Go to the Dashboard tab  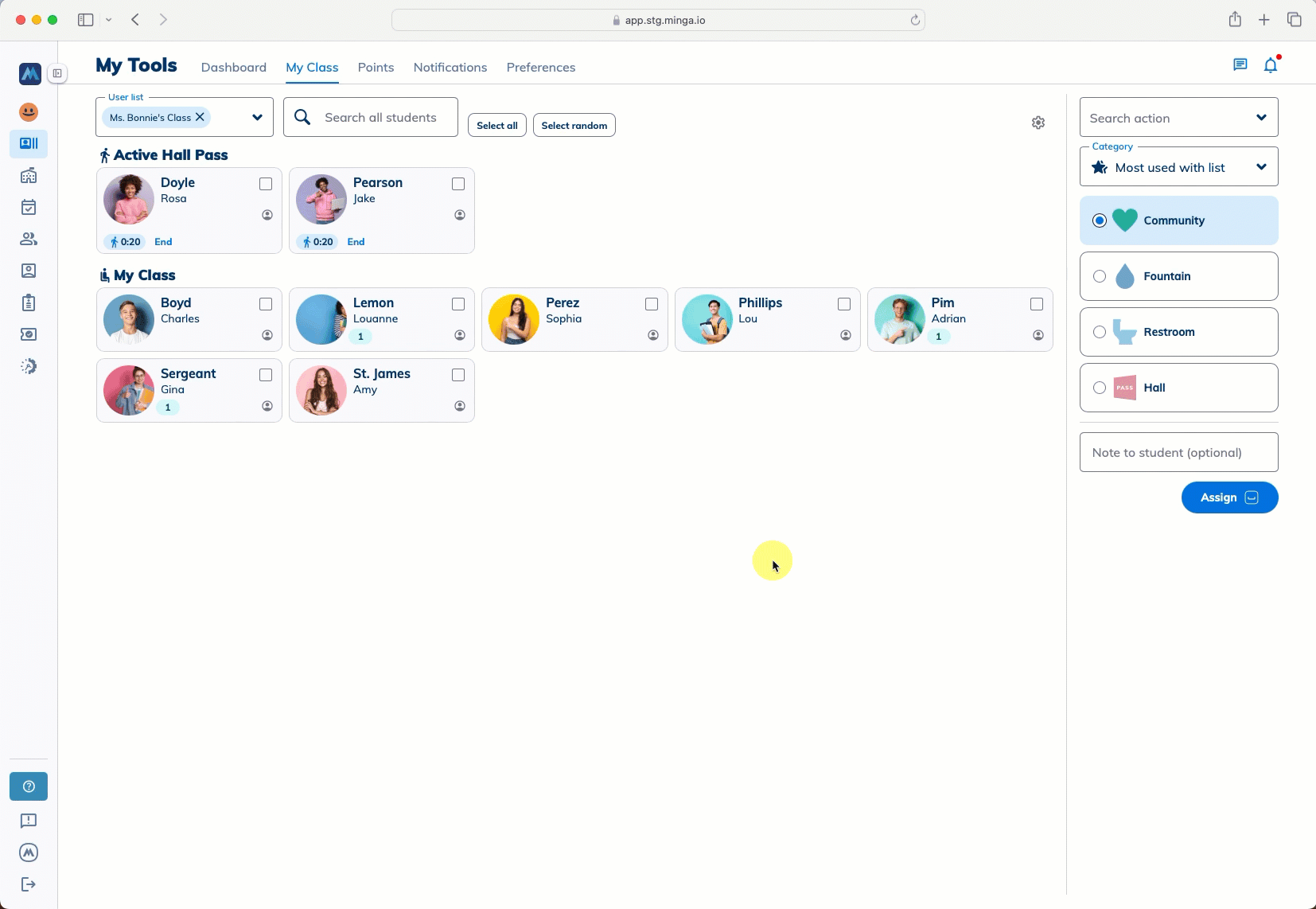(x=233, y=68)
